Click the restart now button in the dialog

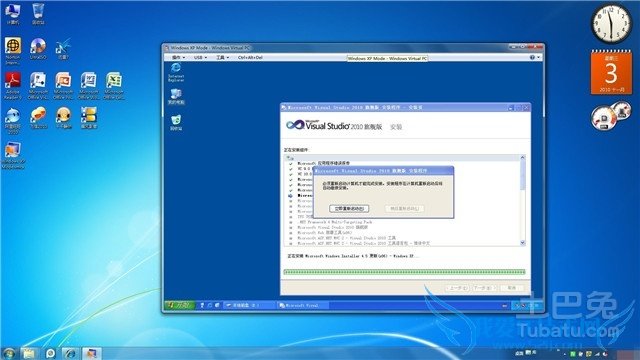pos(349,209)
